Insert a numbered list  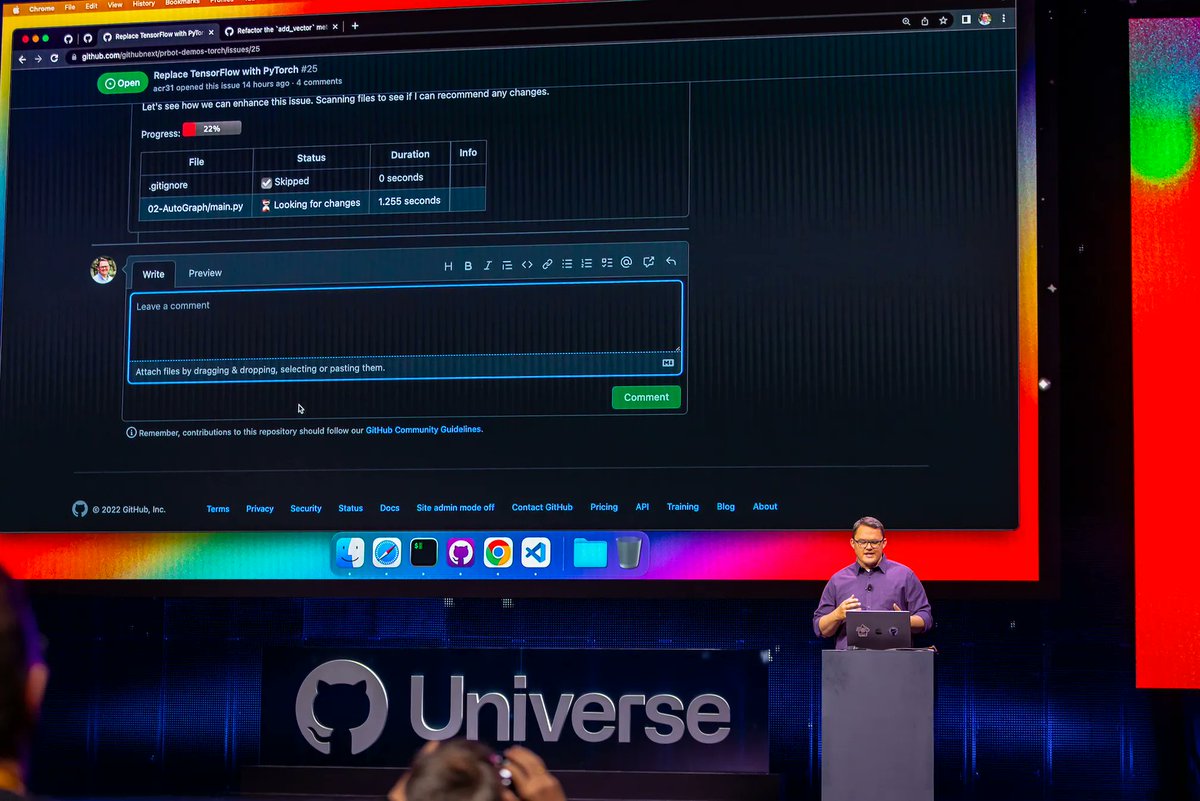click(587, 264)
